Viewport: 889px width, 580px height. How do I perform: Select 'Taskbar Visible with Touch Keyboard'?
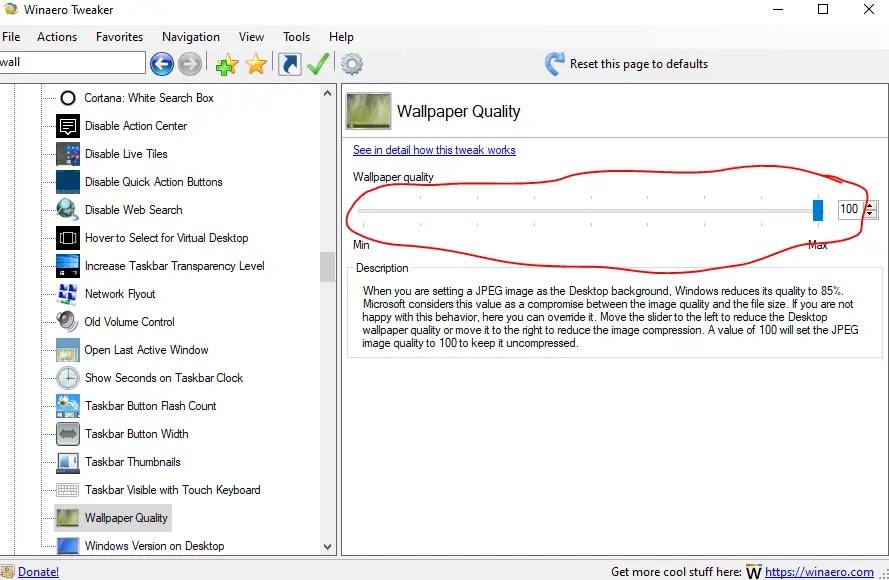172,490
